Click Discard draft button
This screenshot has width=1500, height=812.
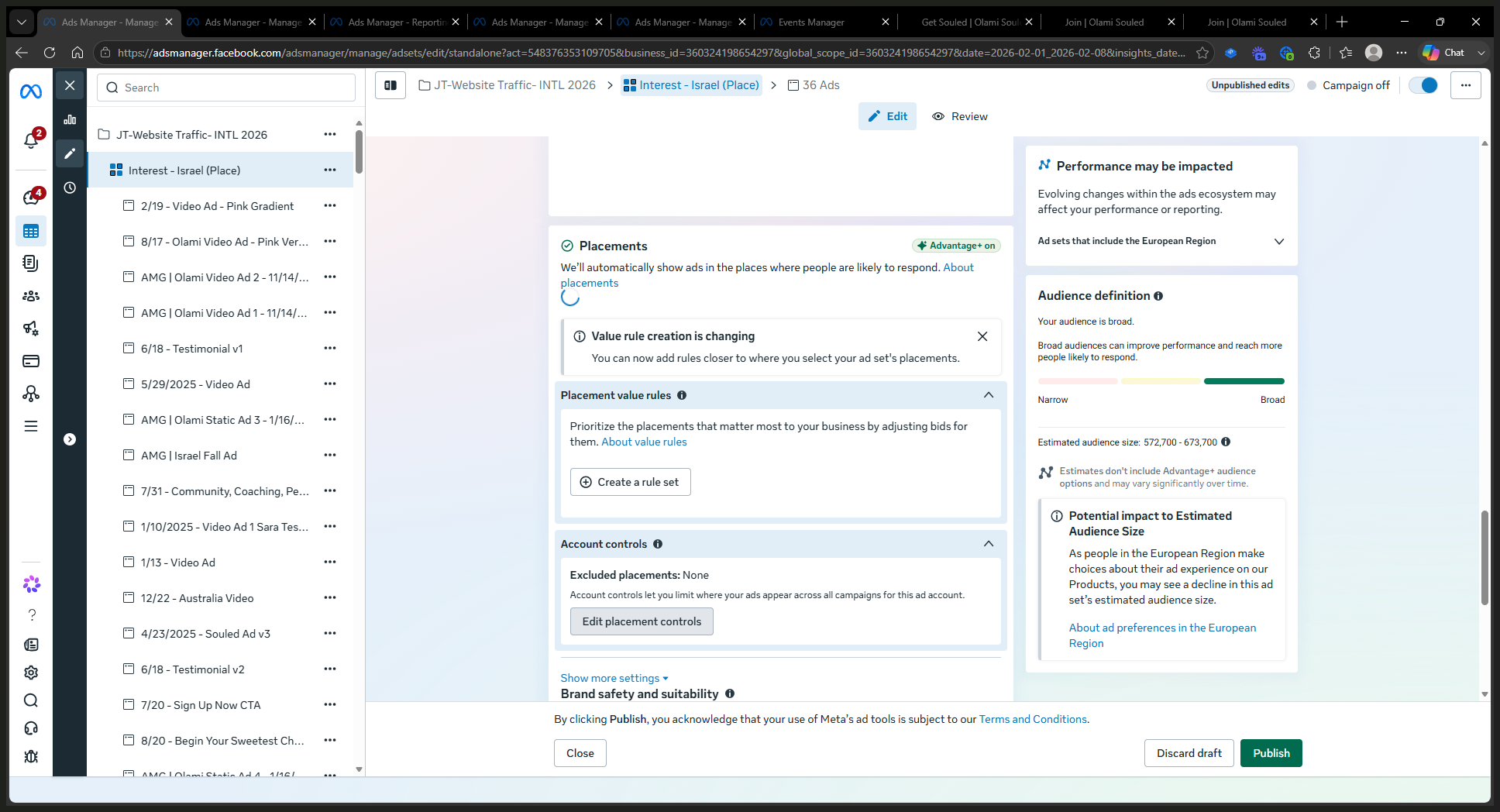[1189, 753]
